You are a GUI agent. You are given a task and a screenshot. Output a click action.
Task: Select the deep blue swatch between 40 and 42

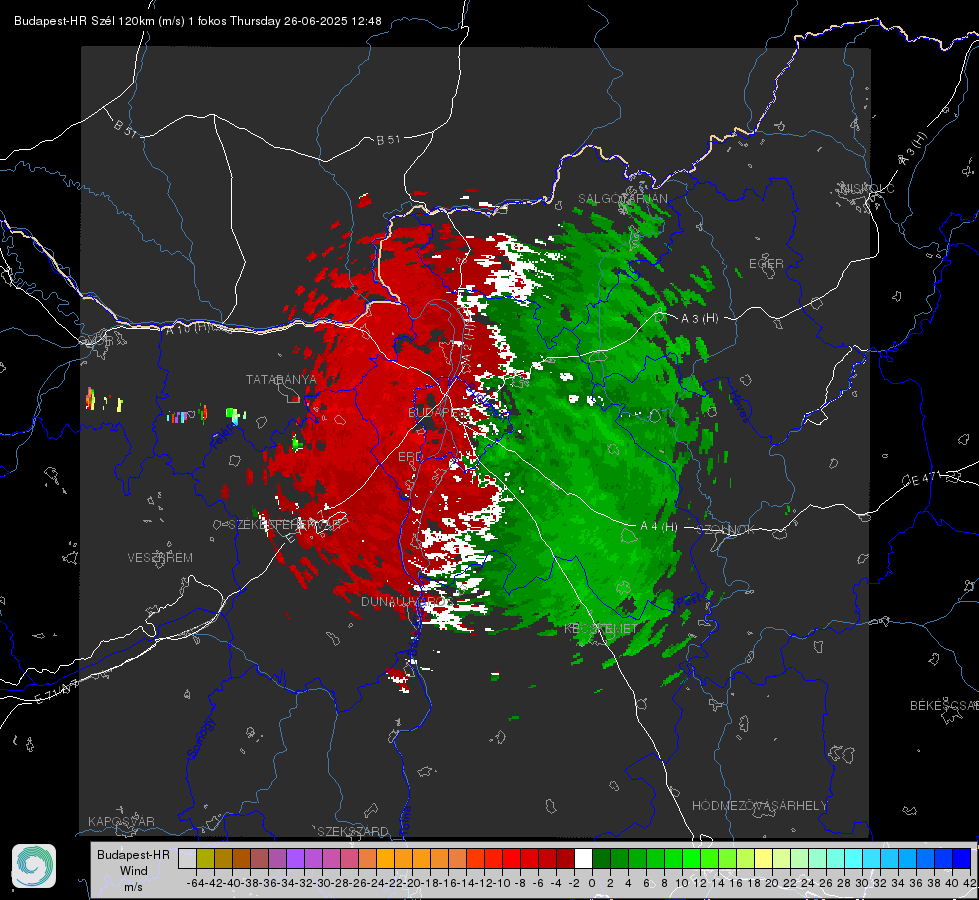pyautogui.click(x=961, y=859)
